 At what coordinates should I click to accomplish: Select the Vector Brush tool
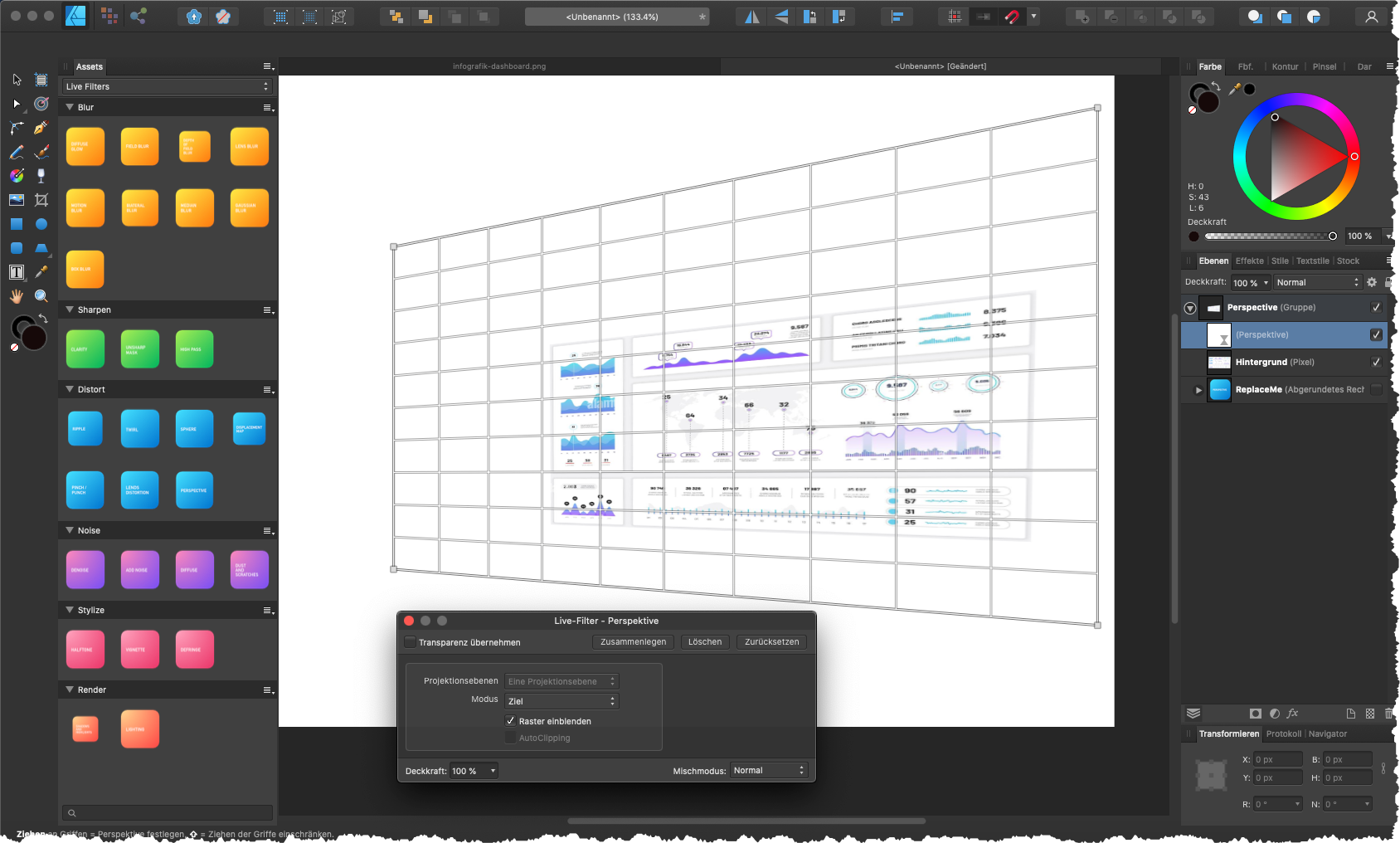[x=41, y=152]
